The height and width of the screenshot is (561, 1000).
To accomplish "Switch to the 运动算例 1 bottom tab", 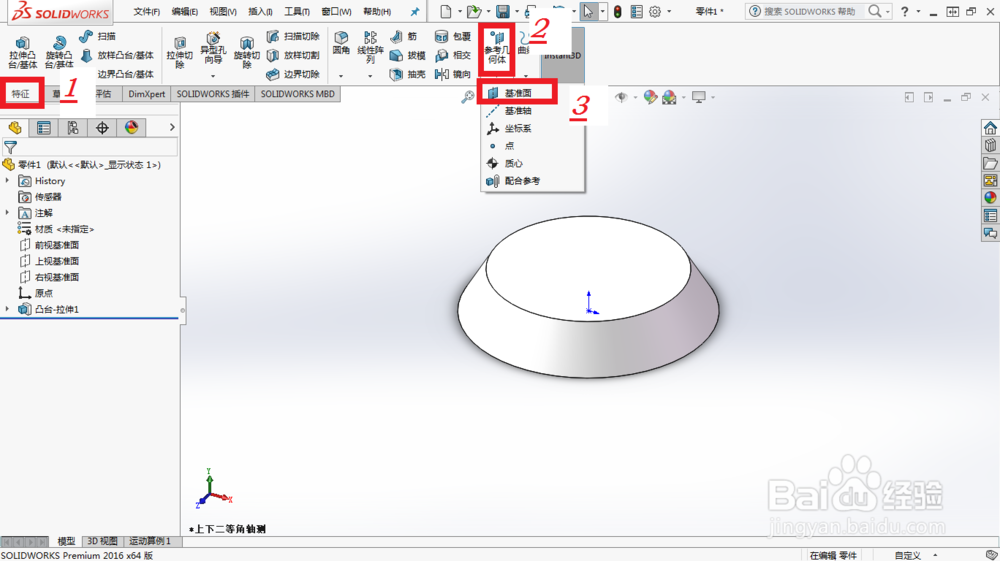I will 151,541.
